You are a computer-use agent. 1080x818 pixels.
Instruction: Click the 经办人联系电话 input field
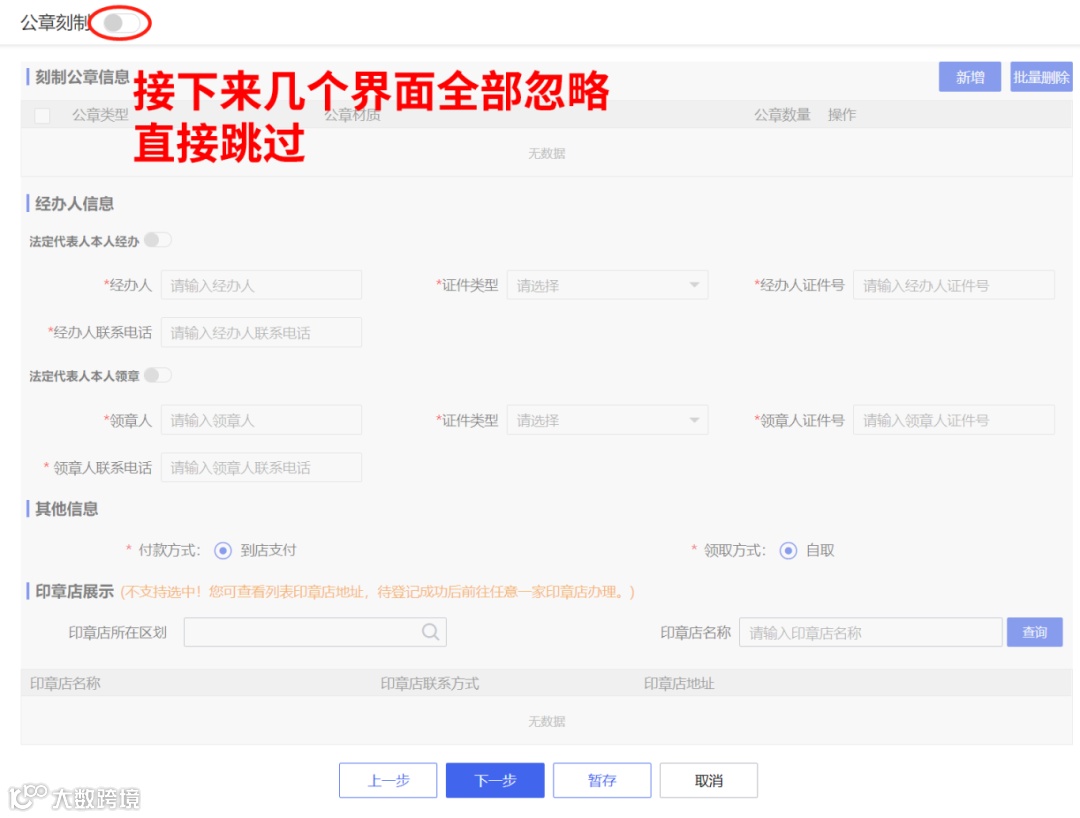click(261, 333)
